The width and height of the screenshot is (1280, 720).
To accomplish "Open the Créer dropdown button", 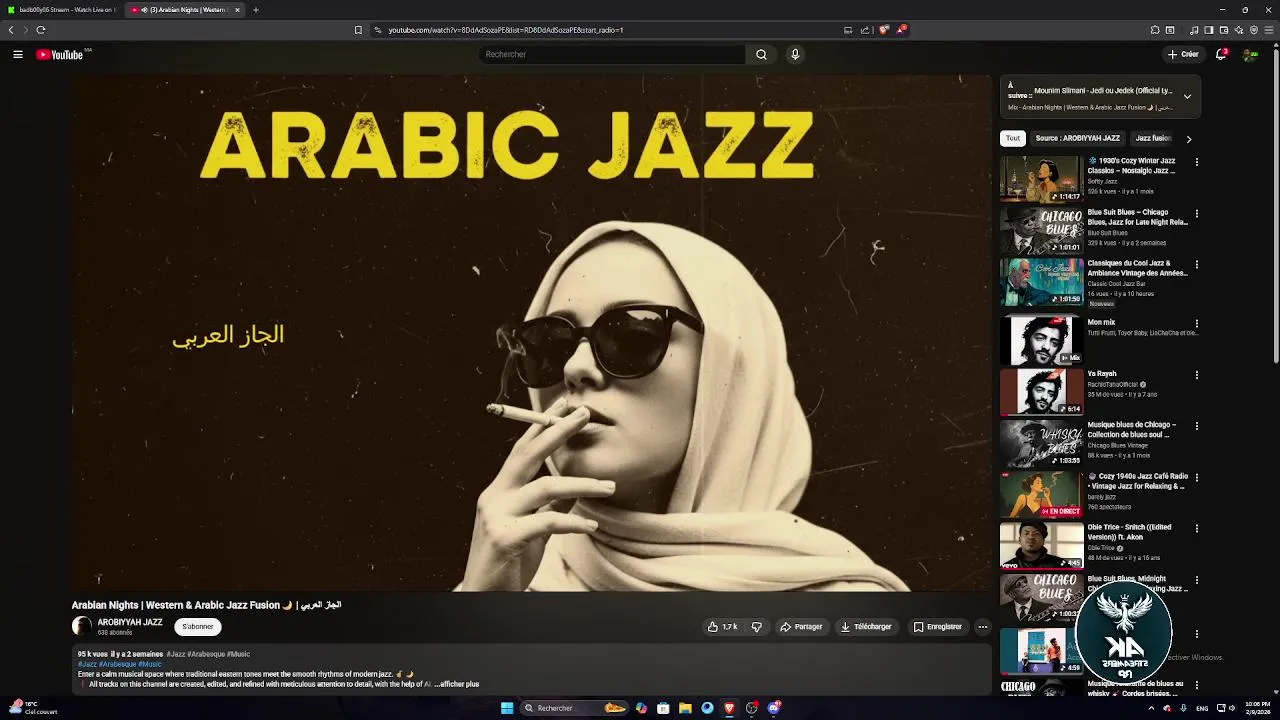I will click(1183, 54).
